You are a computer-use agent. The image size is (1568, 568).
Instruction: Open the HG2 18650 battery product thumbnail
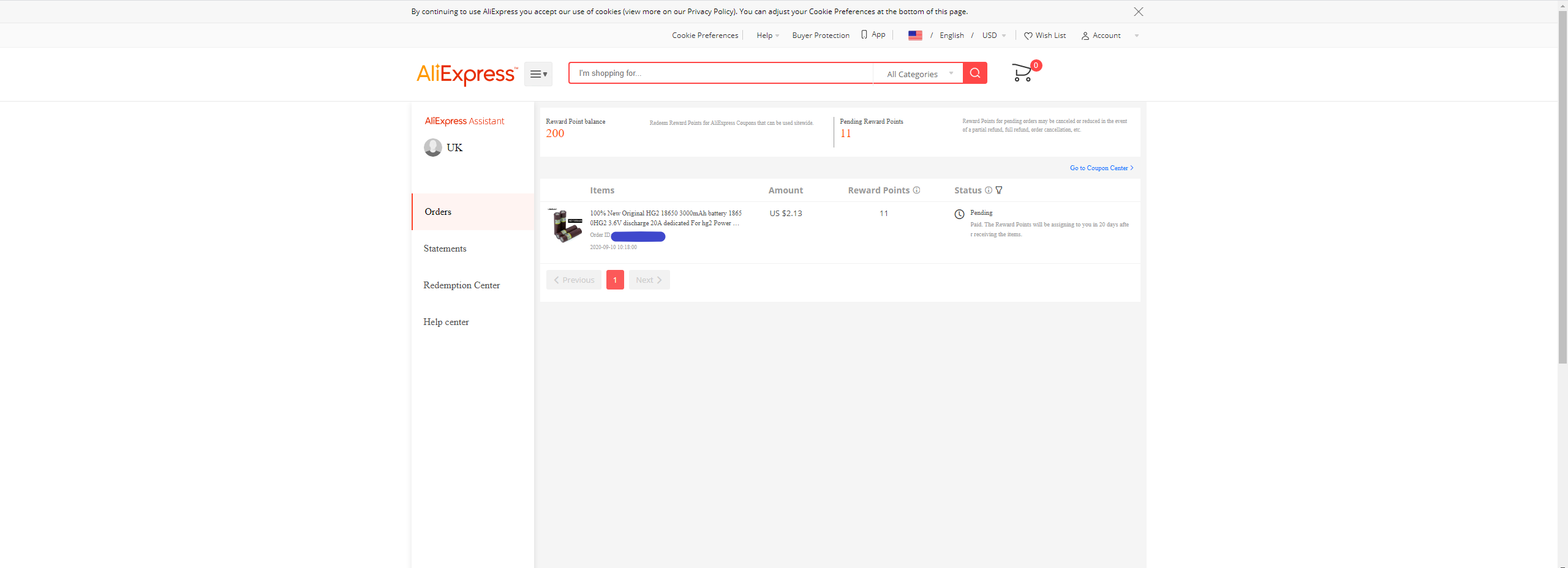[565, 225]
